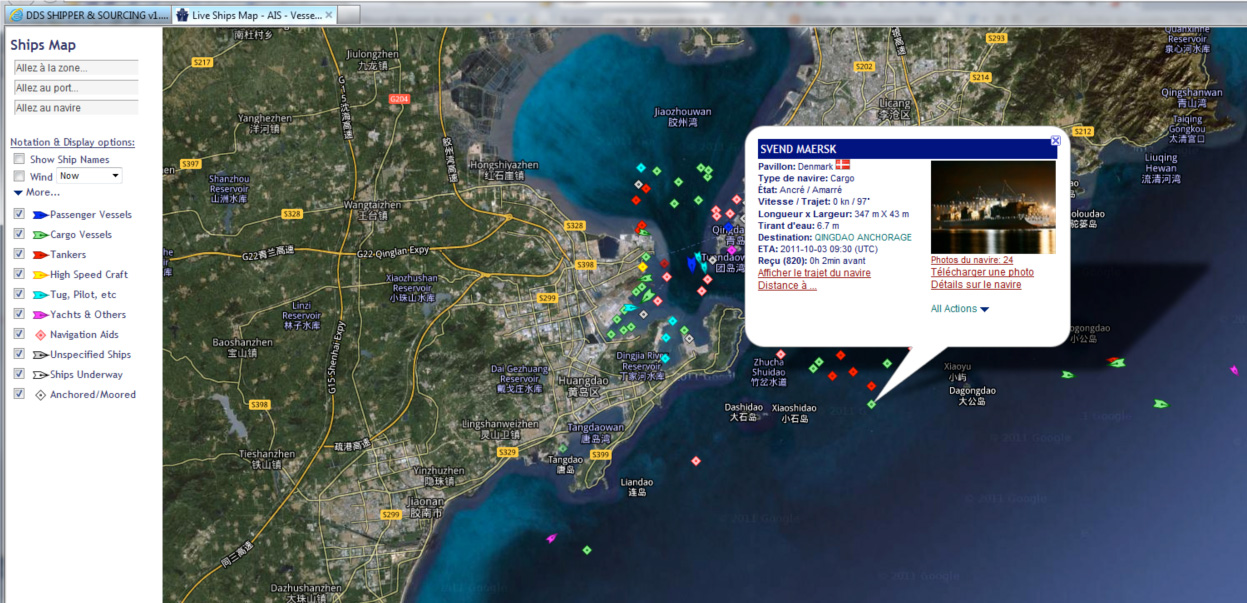Screen dimensions: 1247x603
Task: Select the red tanker ship marker east of Xiaoyu
Action: coord(1113,361)
